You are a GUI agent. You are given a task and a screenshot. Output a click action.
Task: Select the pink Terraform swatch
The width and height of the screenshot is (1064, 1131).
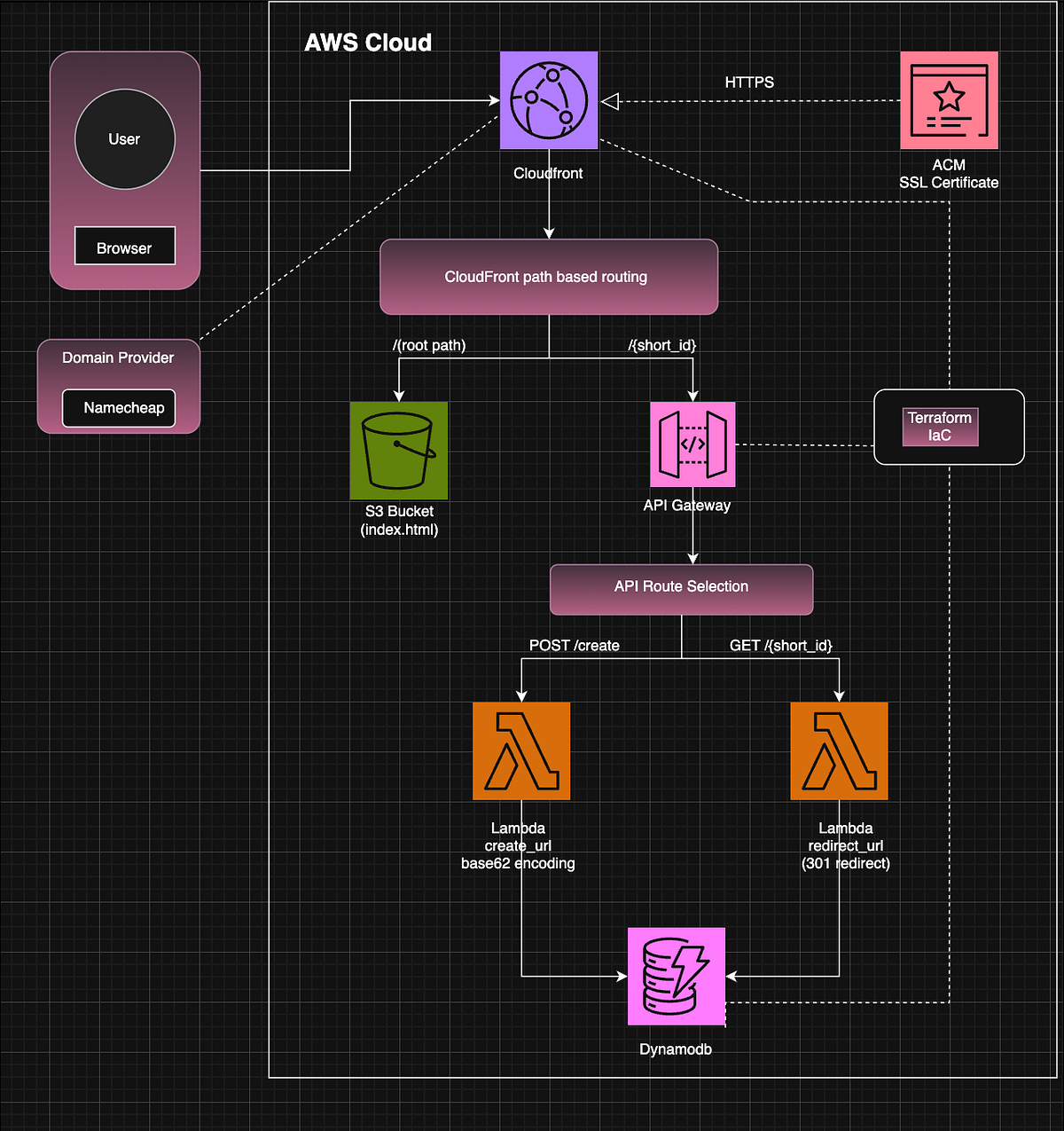pos(939,427)
